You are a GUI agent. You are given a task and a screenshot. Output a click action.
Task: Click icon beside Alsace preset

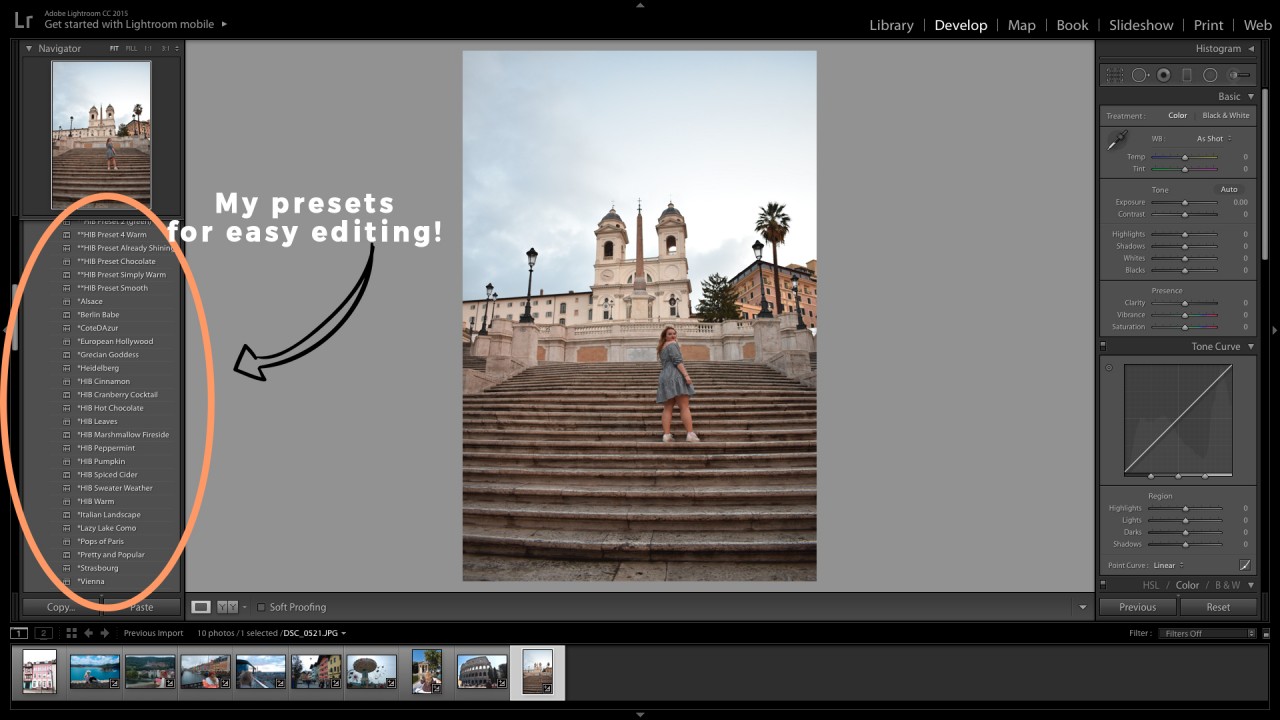pyautogui.click(x=67, y=301)
